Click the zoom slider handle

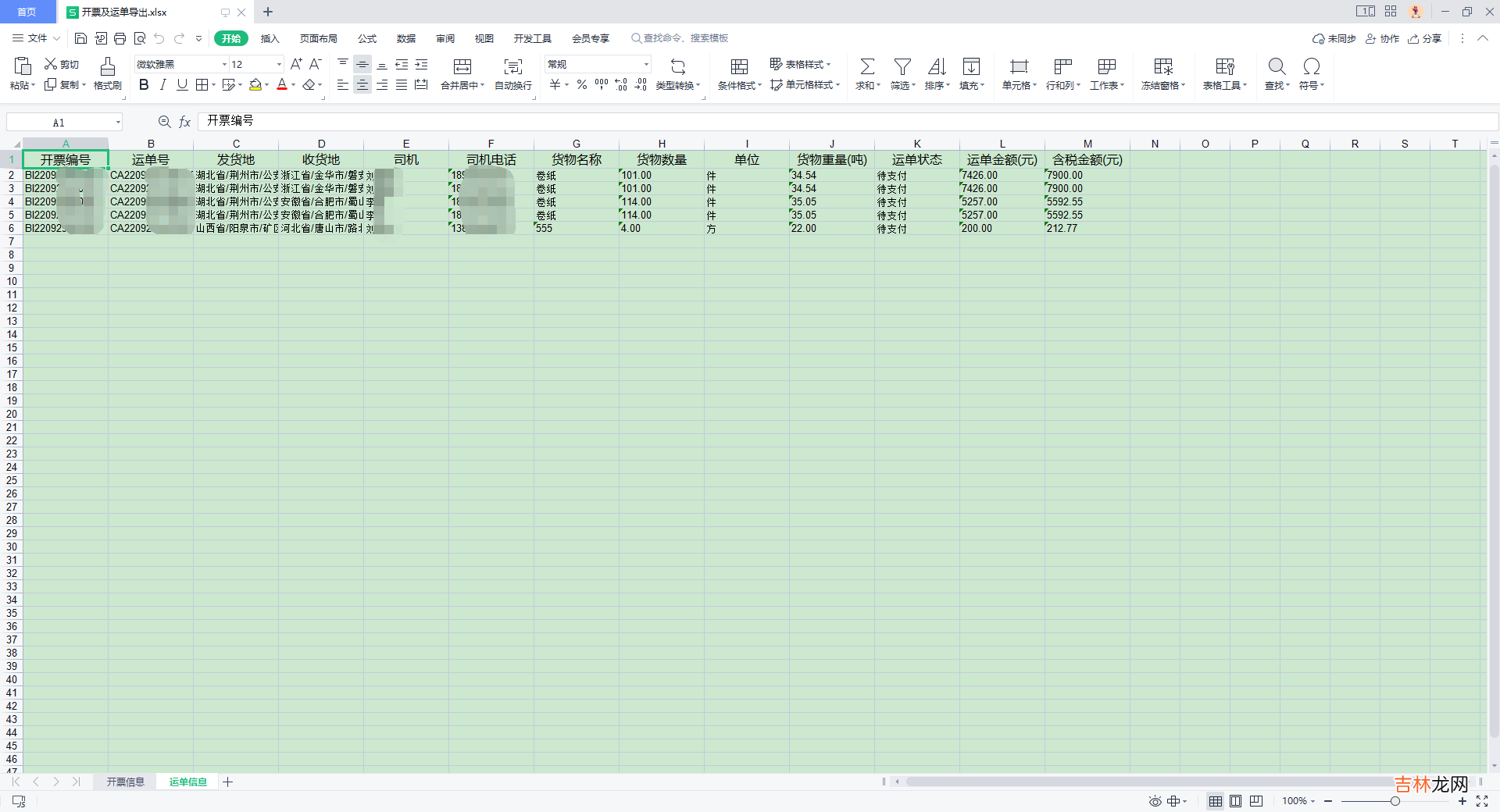1395,801
